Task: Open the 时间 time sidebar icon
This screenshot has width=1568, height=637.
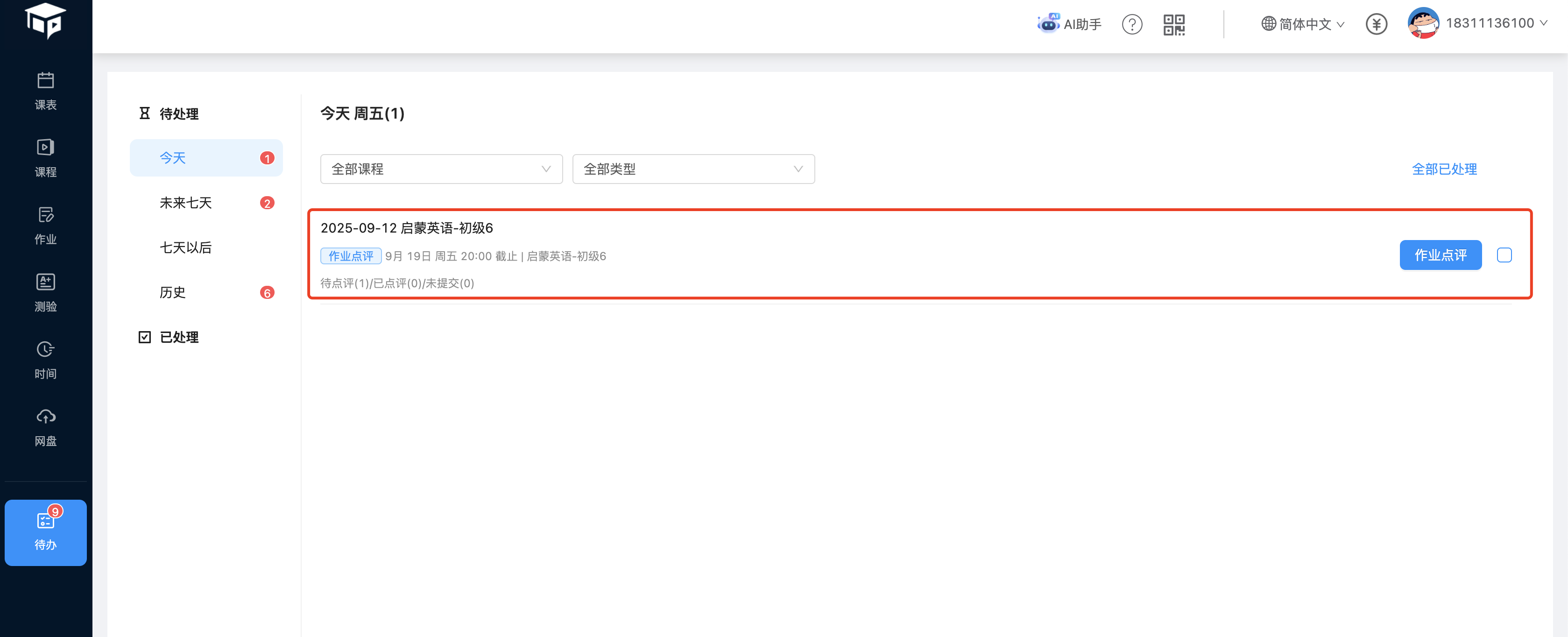Action: (46, 360)
